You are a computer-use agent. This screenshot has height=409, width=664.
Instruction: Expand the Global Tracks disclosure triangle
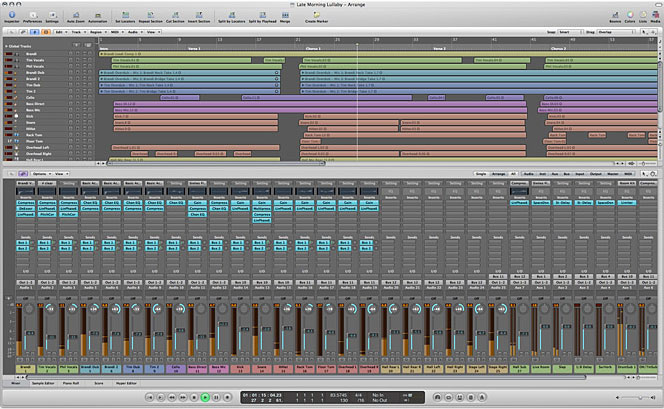(x=5, y=47)
